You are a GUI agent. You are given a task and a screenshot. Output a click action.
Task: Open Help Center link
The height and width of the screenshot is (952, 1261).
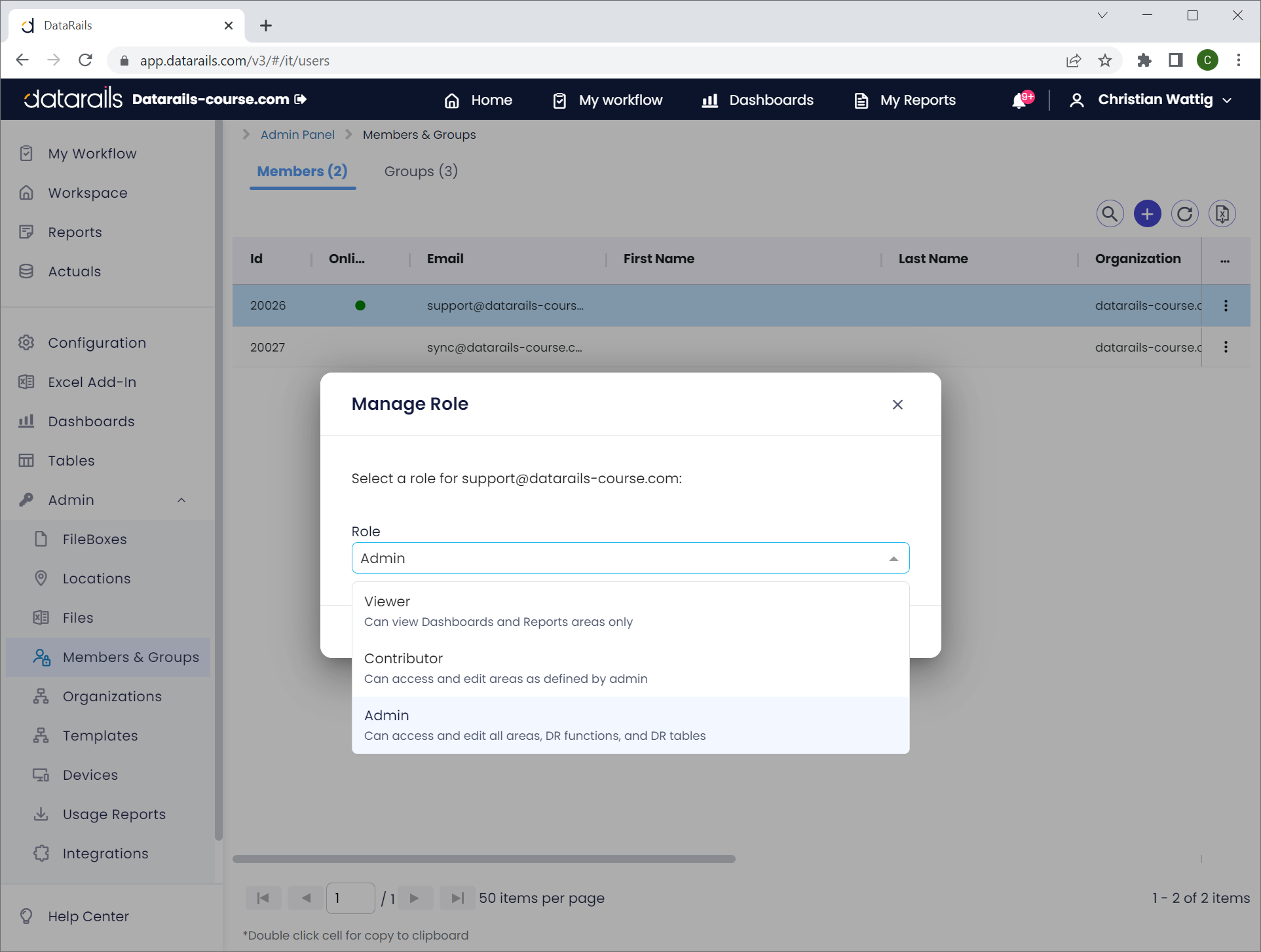tap(88, 916)
